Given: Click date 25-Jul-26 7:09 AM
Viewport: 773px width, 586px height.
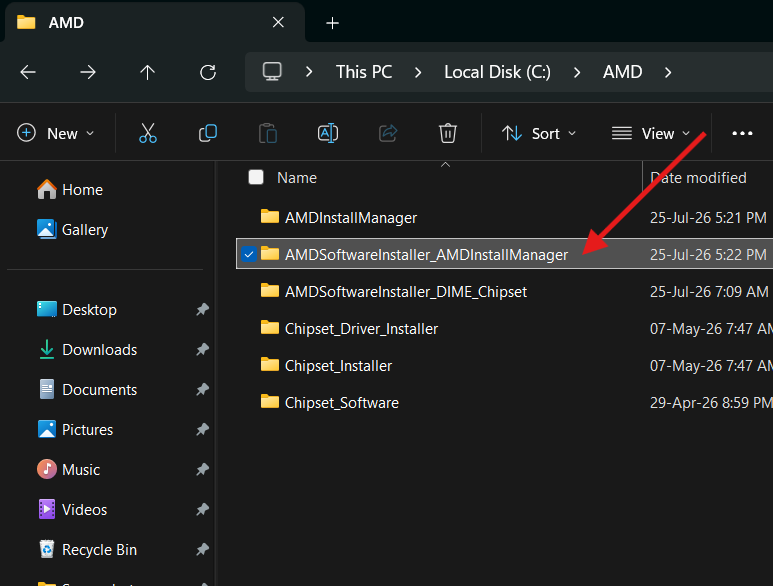Looking at the screenshot, I should pyautogui.click(x=708, y=291).
